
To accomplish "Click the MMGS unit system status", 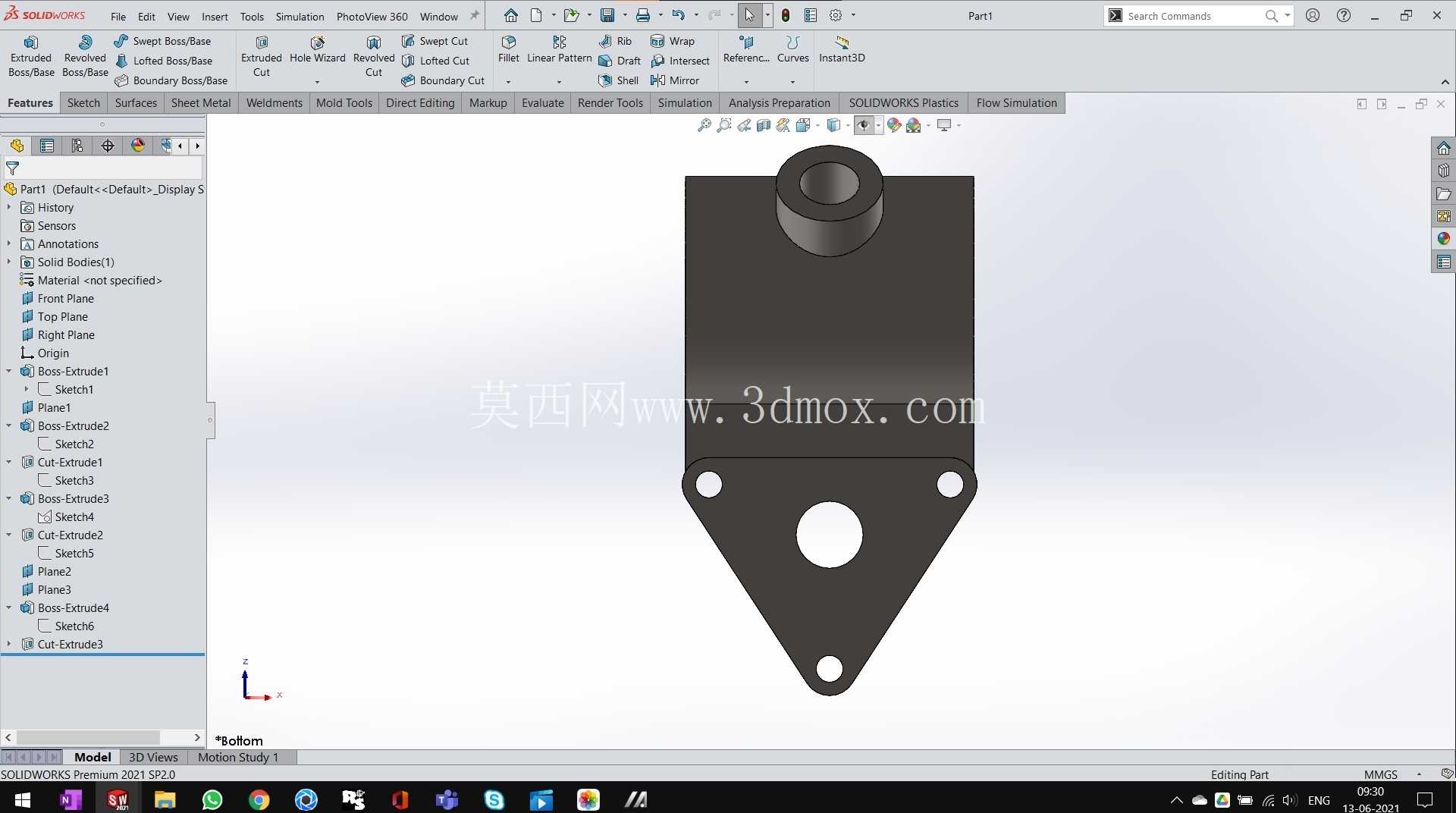I will [1380, 774].
